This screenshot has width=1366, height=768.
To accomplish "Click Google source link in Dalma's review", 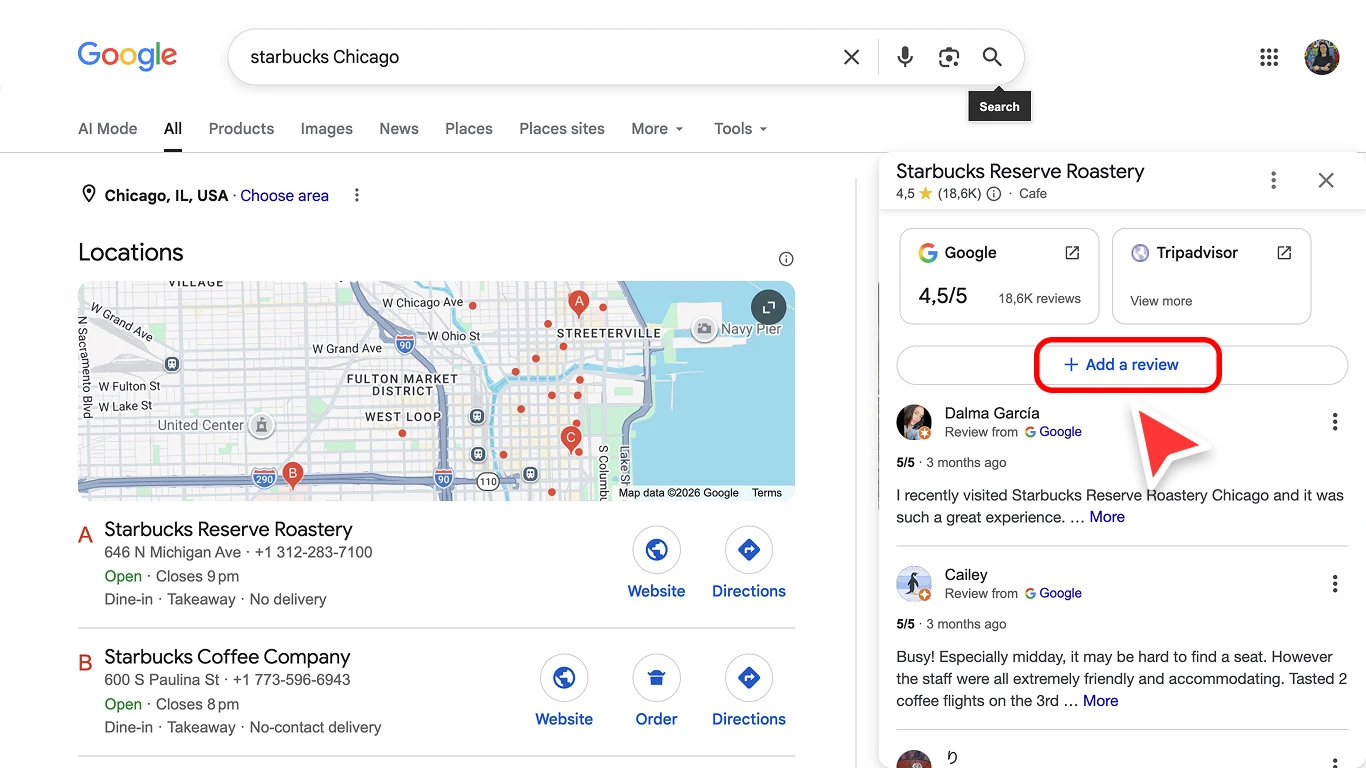I will click(1053, 432).
